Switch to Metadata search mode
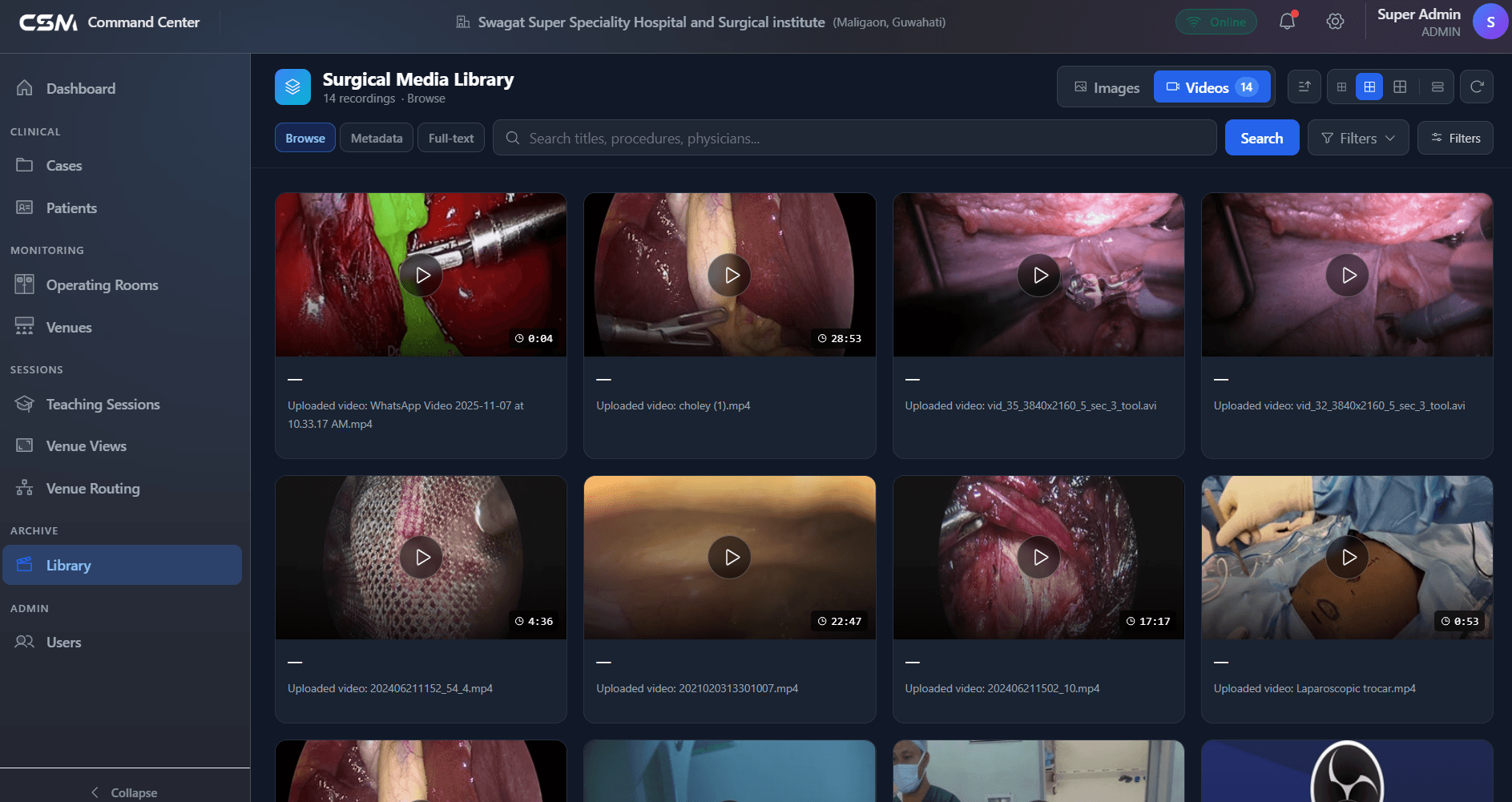The width and height of the screenshot is (1512, 802). coord(377,138)
